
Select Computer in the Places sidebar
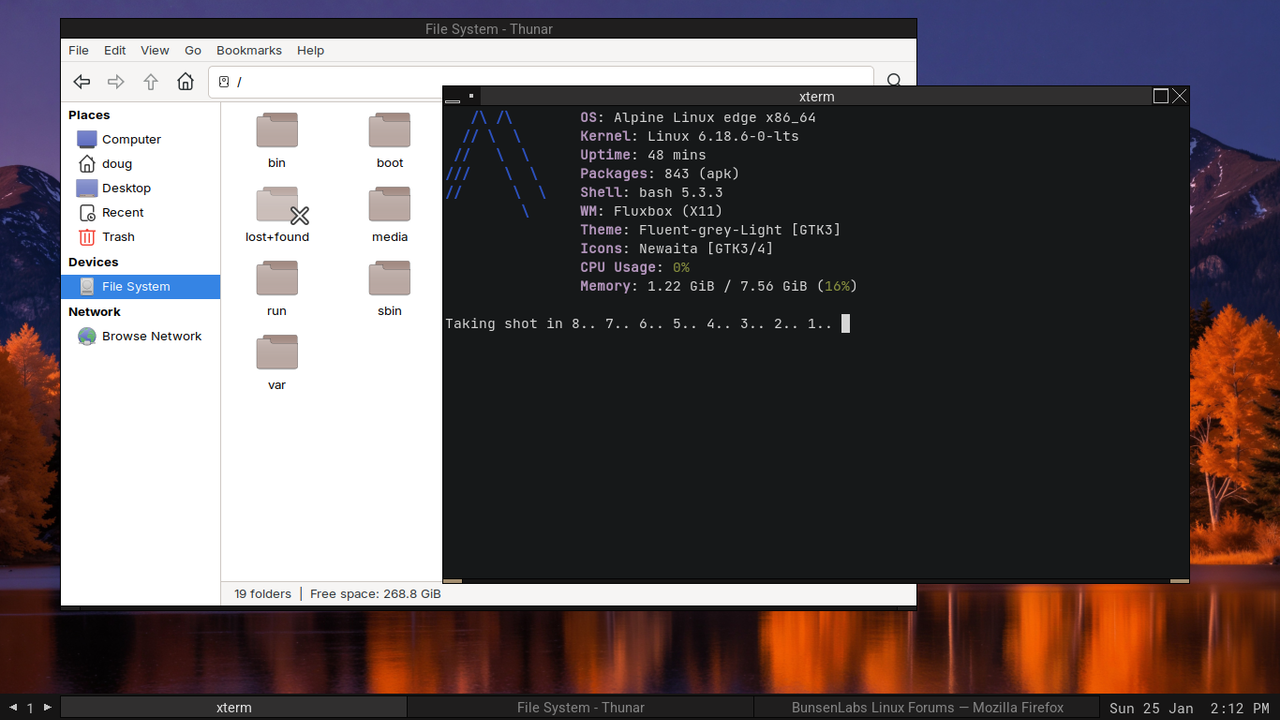pyautogui.click(x=131, y=139)
